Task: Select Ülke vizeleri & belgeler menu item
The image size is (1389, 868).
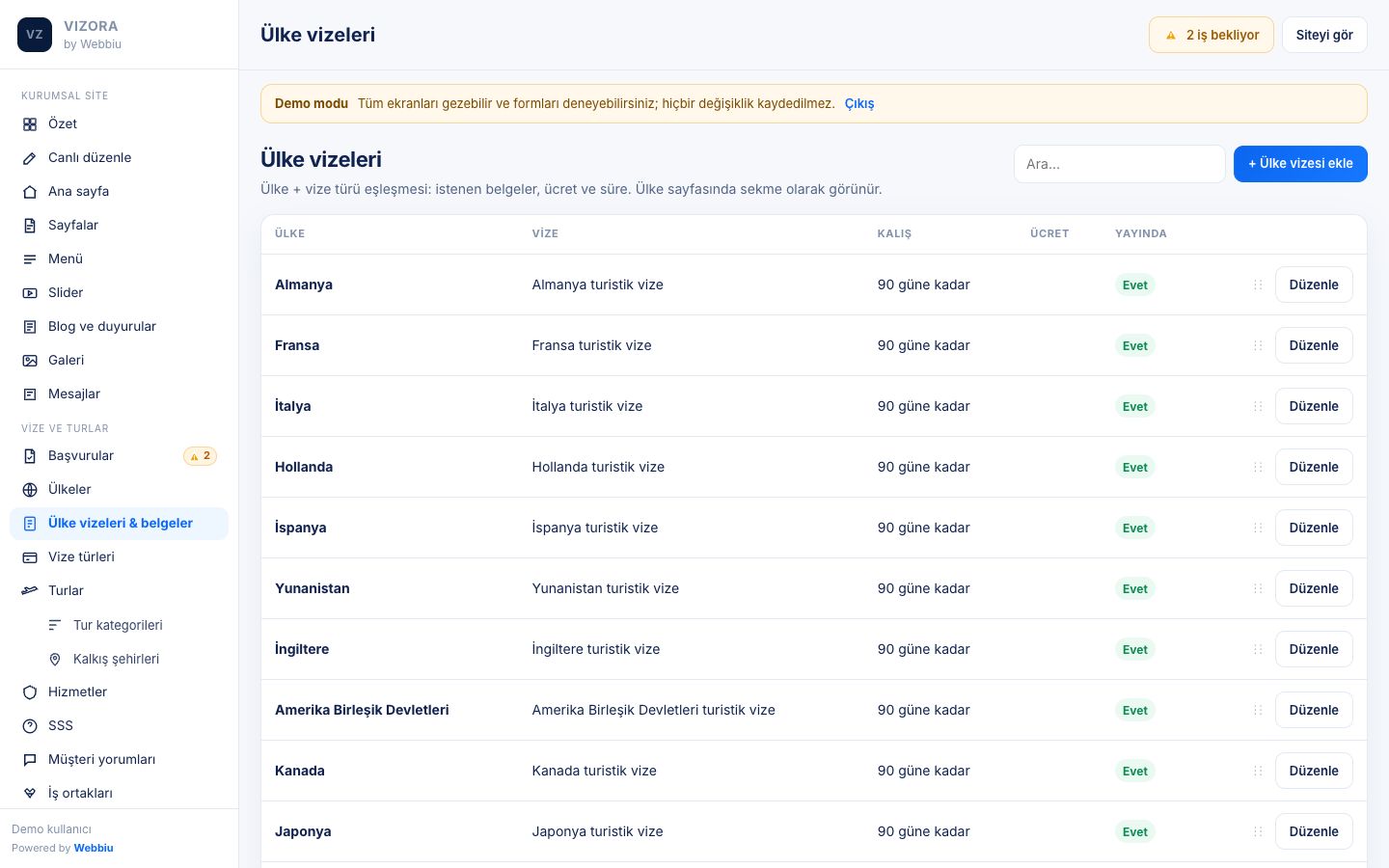Action: point(119,523)
